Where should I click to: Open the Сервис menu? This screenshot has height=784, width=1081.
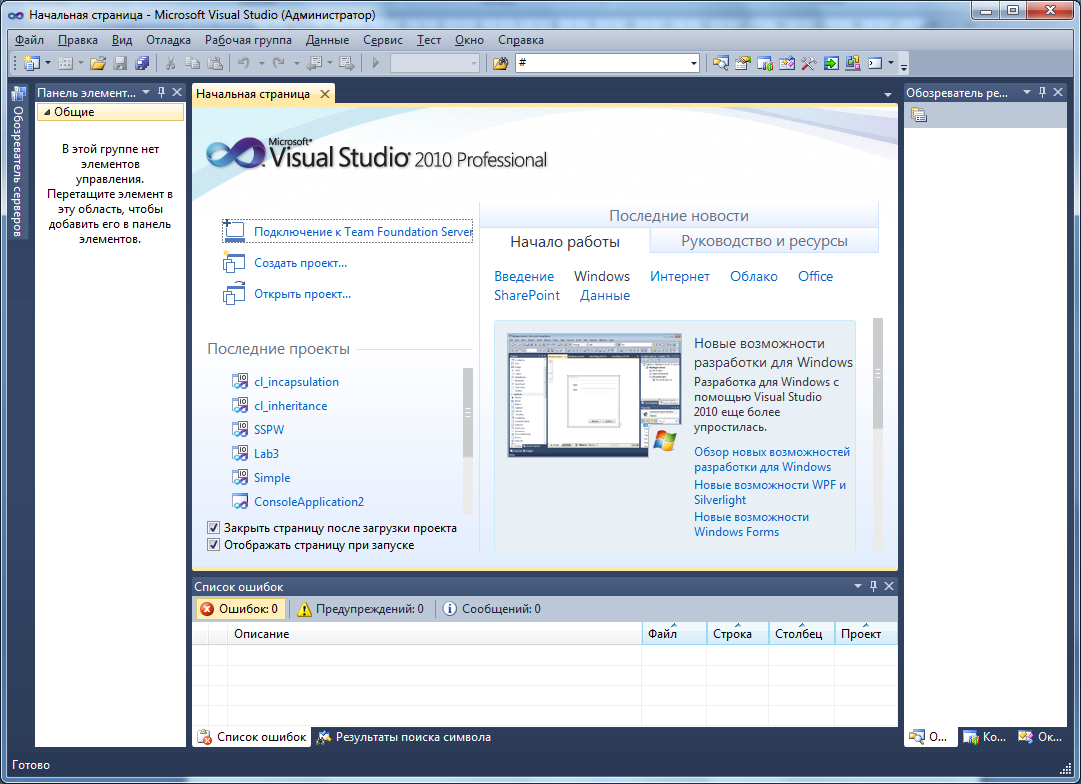coord(383,40)
